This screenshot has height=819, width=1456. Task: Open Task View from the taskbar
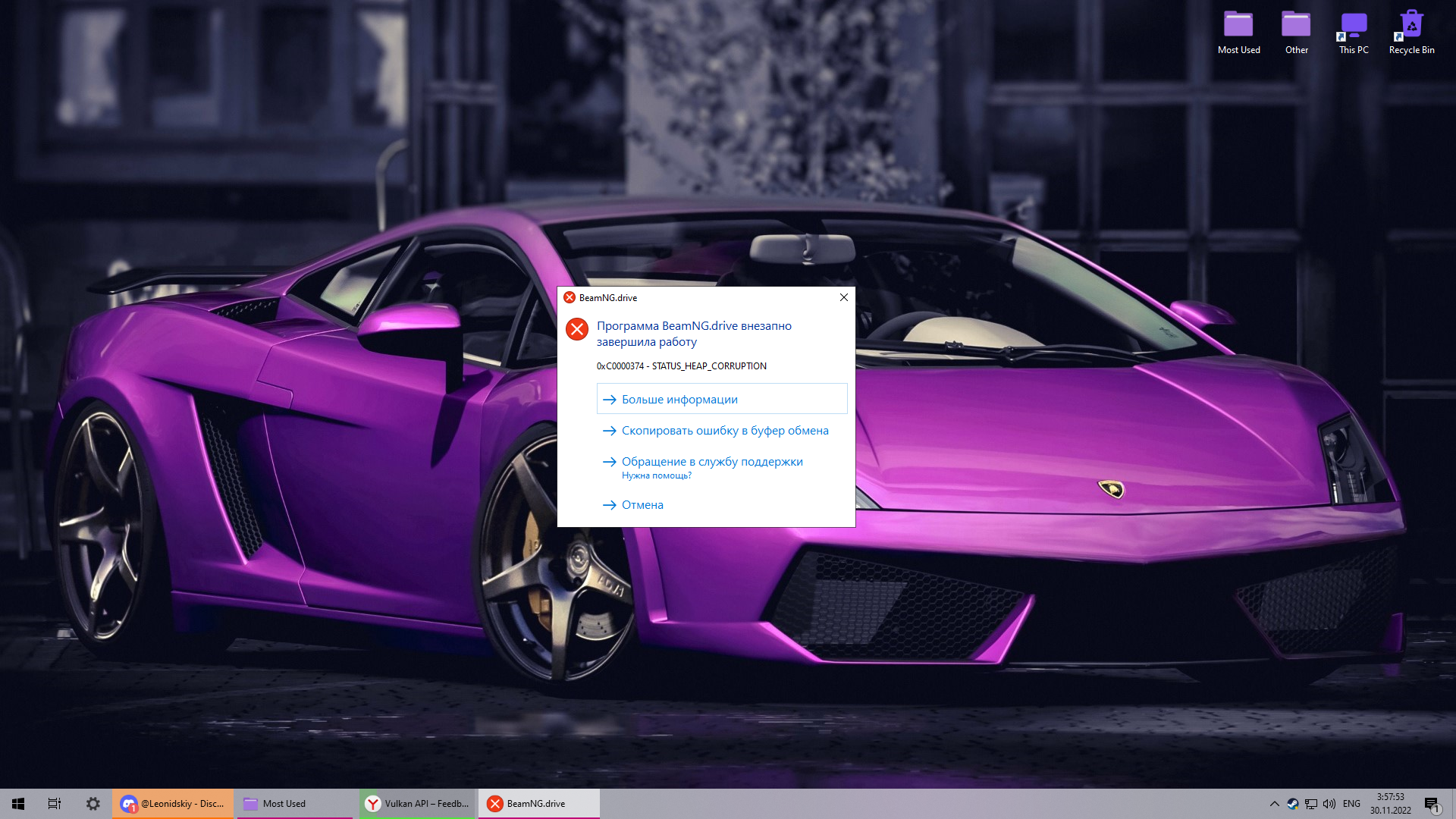(55, 804)
